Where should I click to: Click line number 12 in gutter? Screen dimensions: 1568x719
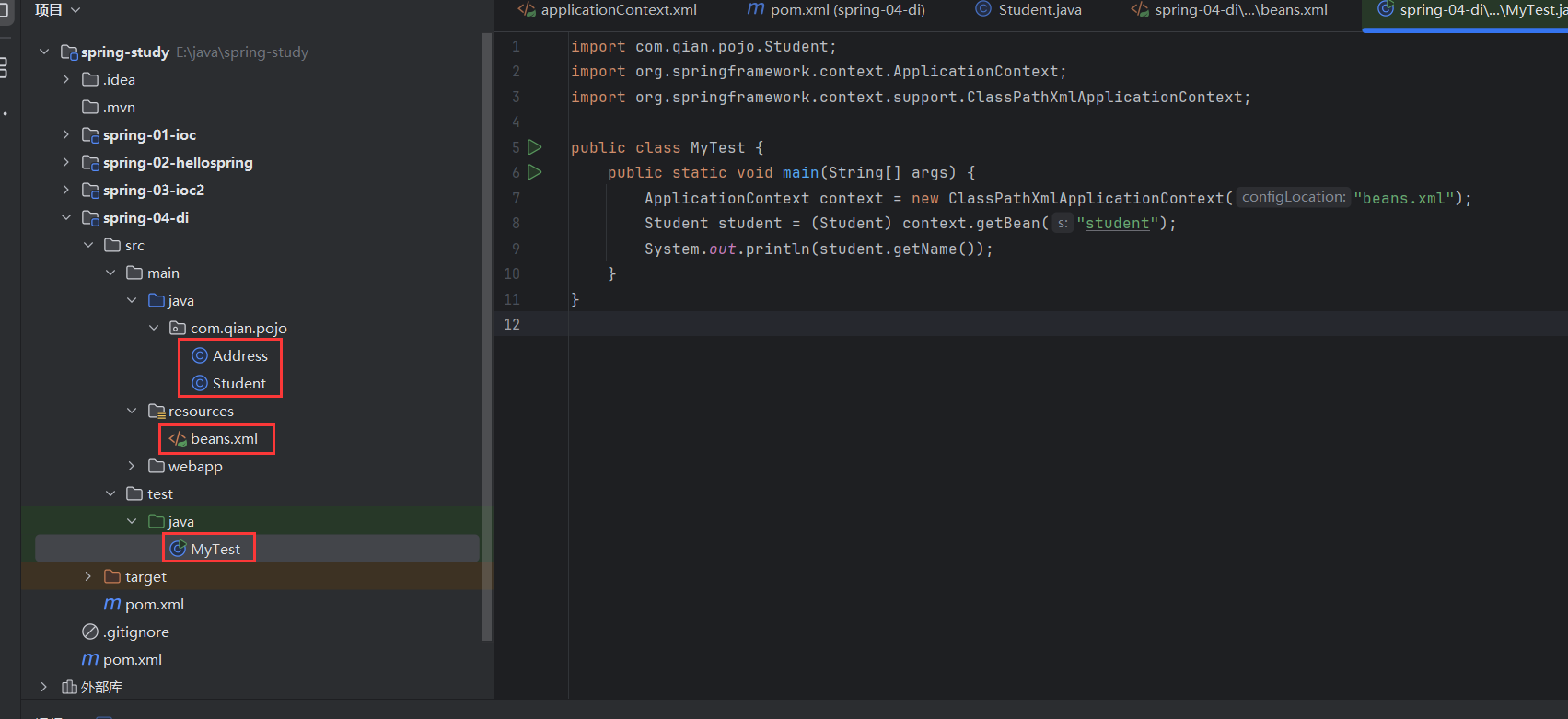pos(512,324)
